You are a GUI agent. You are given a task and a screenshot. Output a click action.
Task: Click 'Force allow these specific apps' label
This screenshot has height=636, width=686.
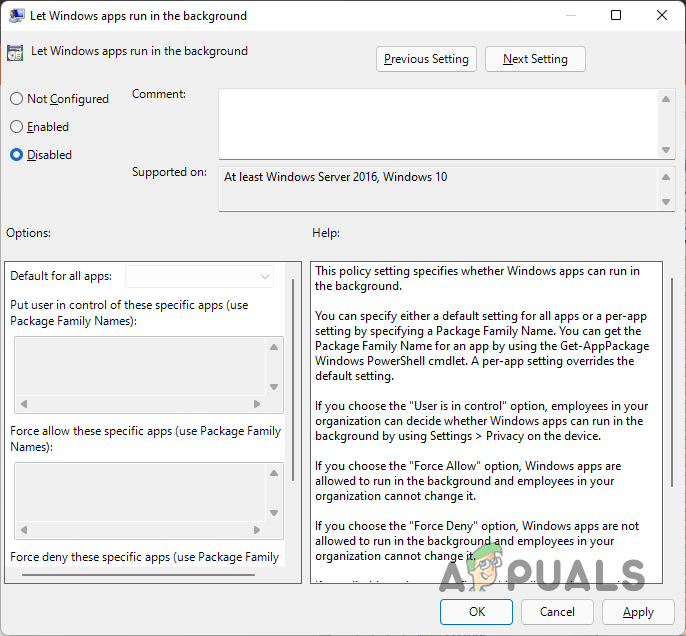[146, 439]
